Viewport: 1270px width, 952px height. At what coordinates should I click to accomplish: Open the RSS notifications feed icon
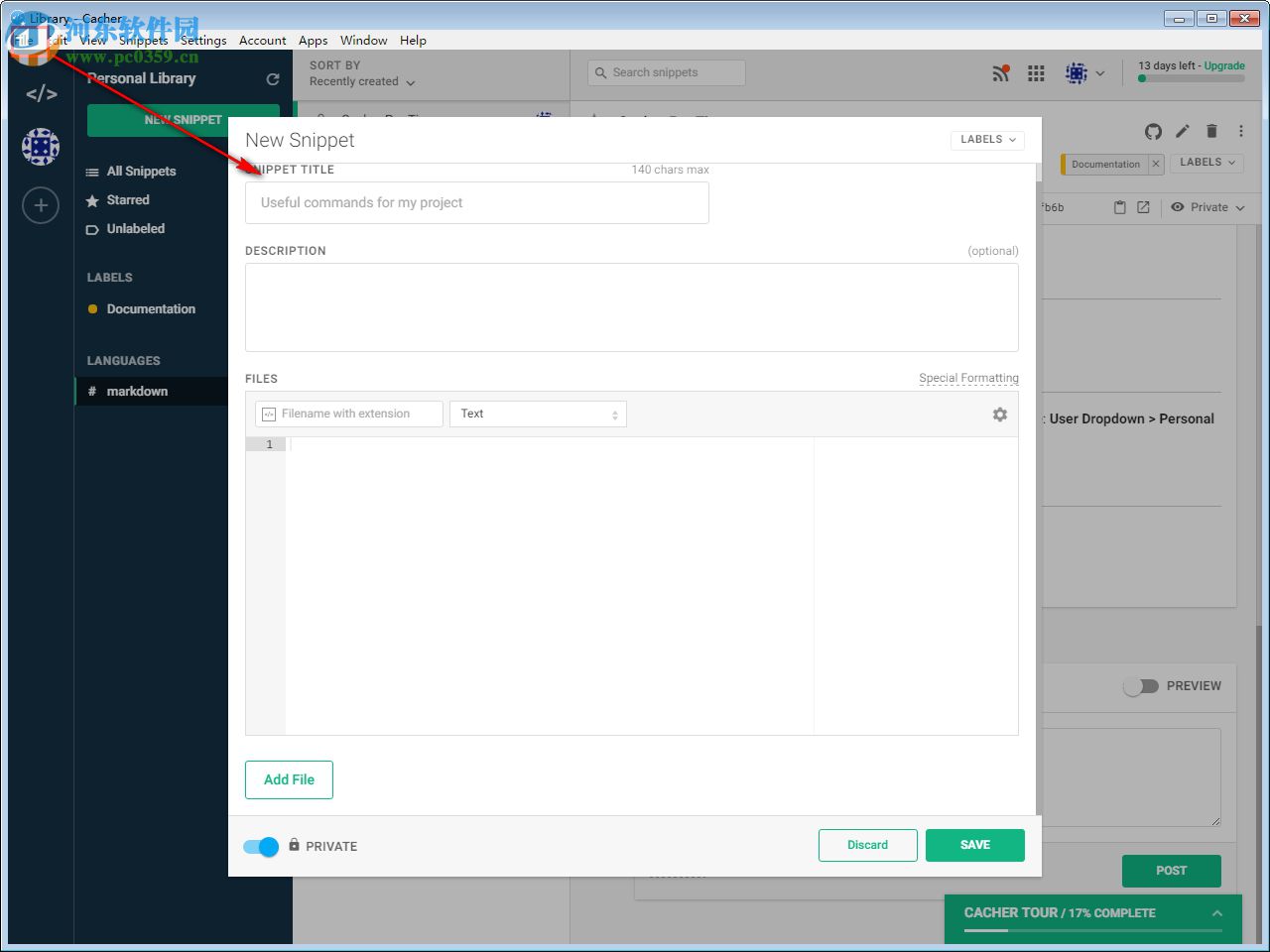pos(1001,73)
